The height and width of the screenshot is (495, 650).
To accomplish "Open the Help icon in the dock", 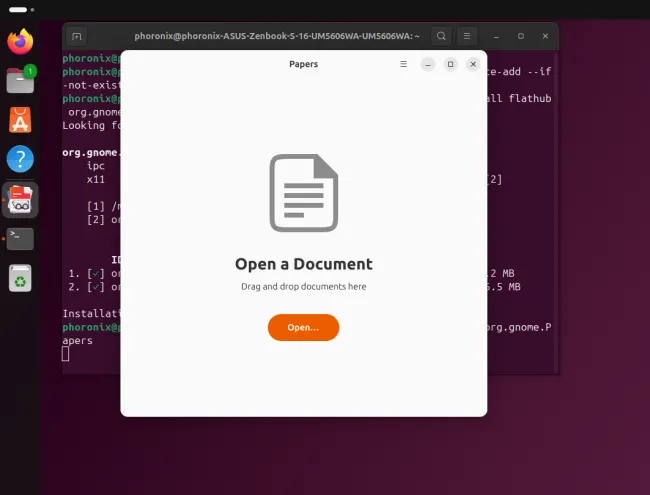I will coord(20,159).
